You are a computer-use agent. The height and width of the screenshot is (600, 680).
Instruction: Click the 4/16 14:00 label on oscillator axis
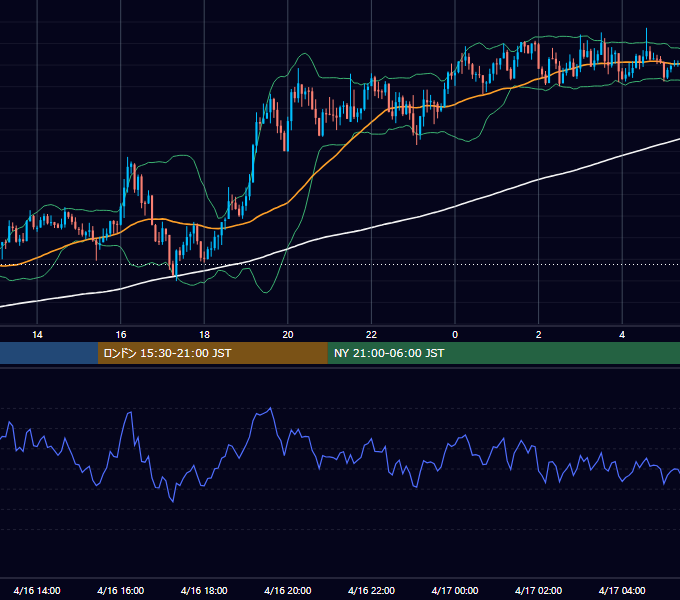37,590
